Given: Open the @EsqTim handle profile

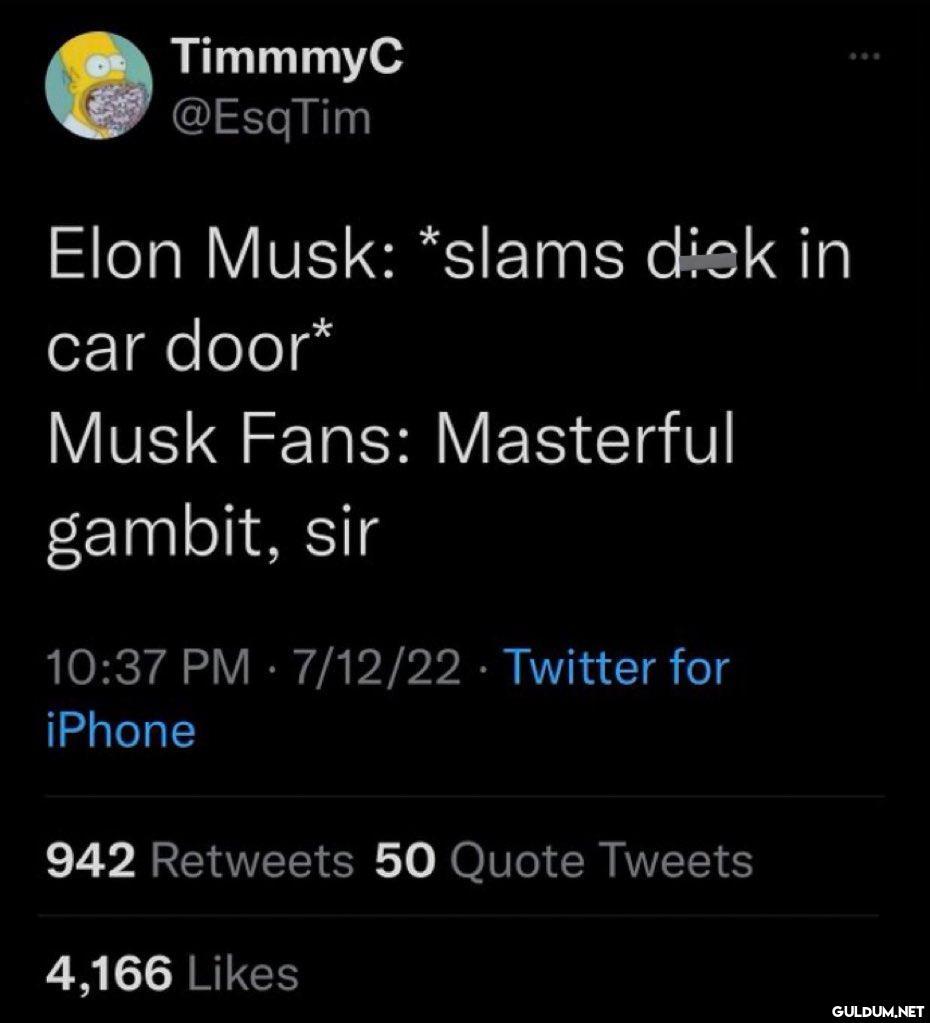Looking at the screenshot, I should [x=271, y=119].
